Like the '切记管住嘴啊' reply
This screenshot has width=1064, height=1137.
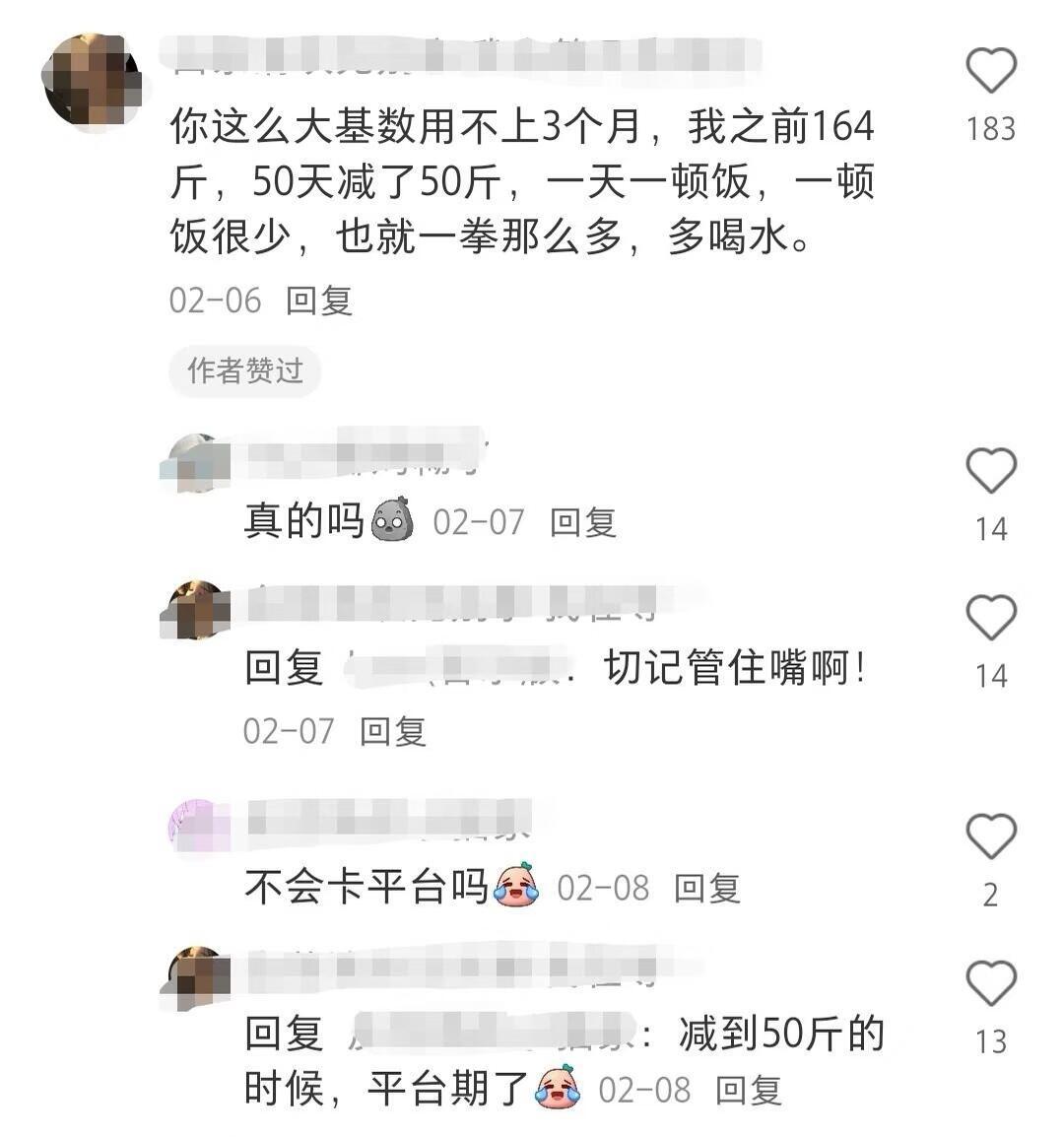point(991,617)
